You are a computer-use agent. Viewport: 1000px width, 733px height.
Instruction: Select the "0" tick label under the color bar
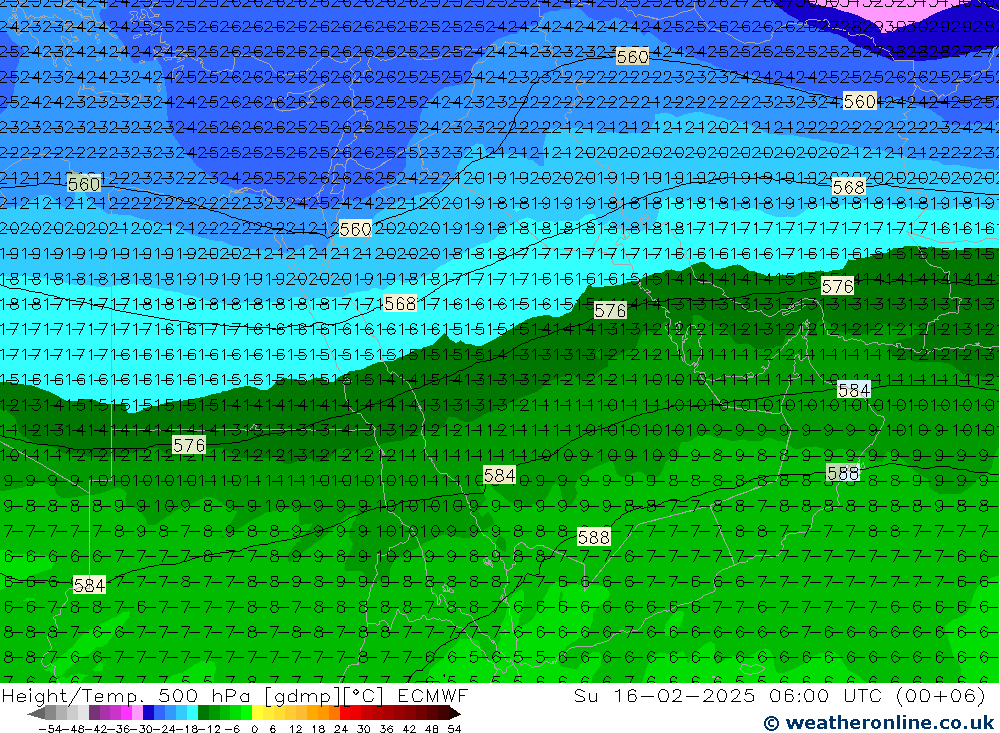coord(254,729)
